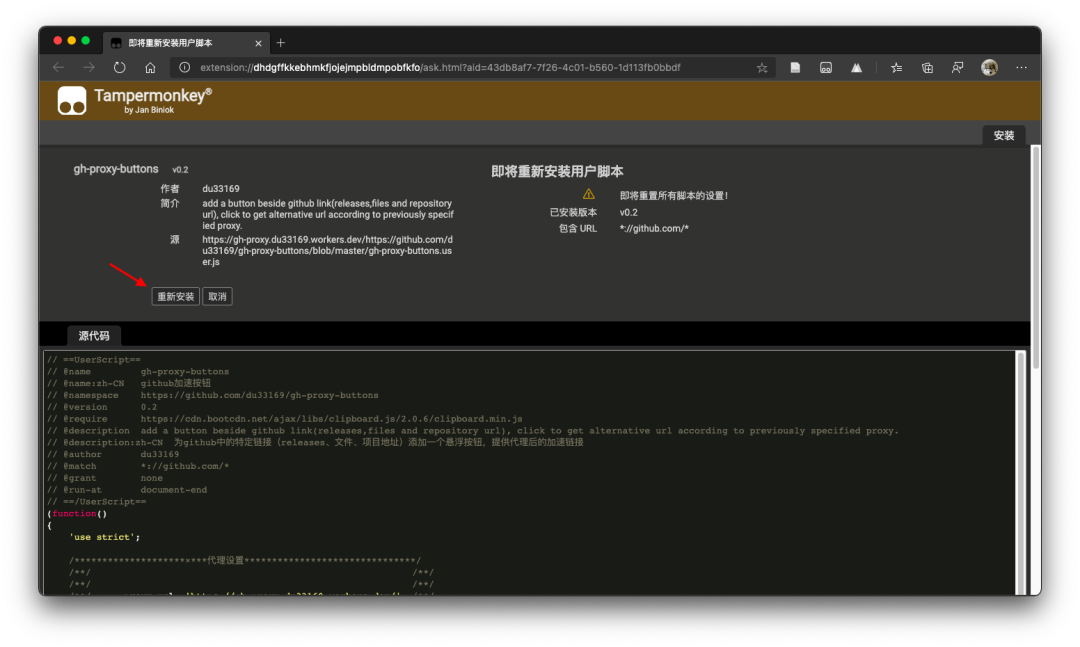
Task: Click the 已安装版本 v0.2 value
Action: tap(628, 212)
